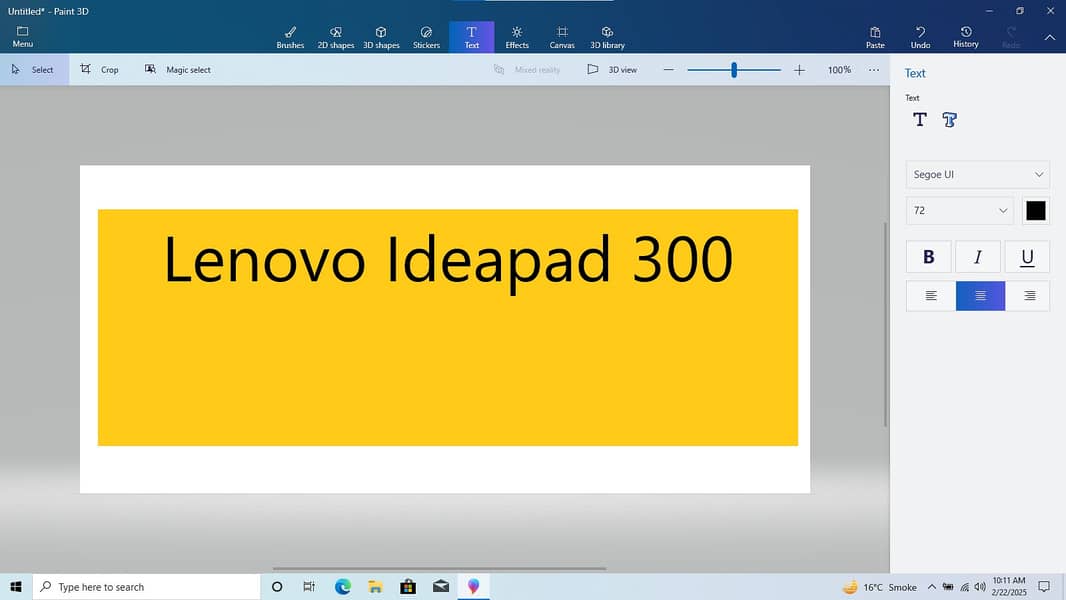The height and width of the screenshot is (600, 1066).
Task: Select the Brushes tool
Action: pyautogui.click(x=290, y=37)
